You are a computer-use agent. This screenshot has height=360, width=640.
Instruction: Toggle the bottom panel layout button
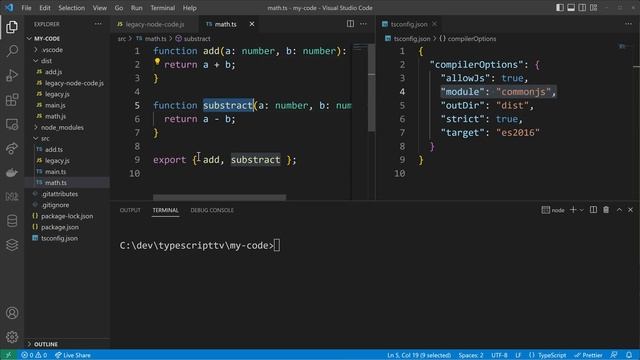tap(571, 8)
